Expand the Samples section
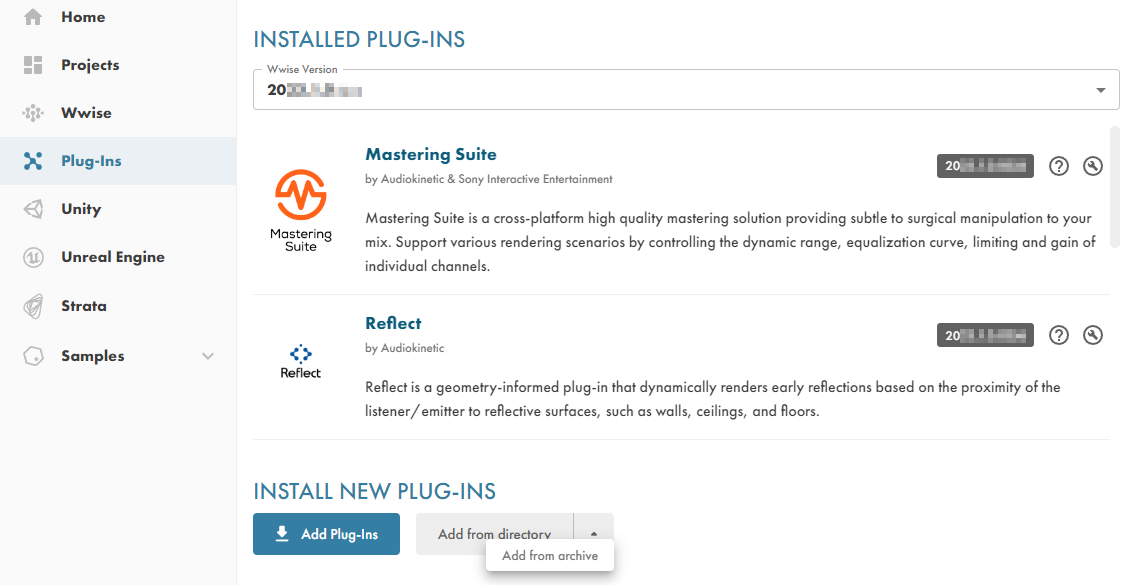The width and height of the screenshot is (1131, 585). click(208, 355)
